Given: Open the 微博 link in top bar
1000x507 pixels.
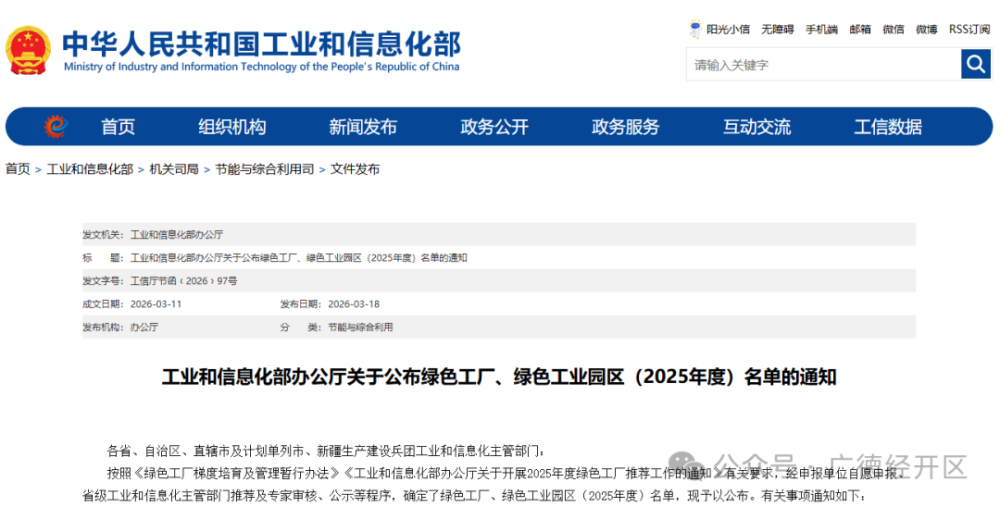Looking at the screenshot, I should click(x=927, y=30).
